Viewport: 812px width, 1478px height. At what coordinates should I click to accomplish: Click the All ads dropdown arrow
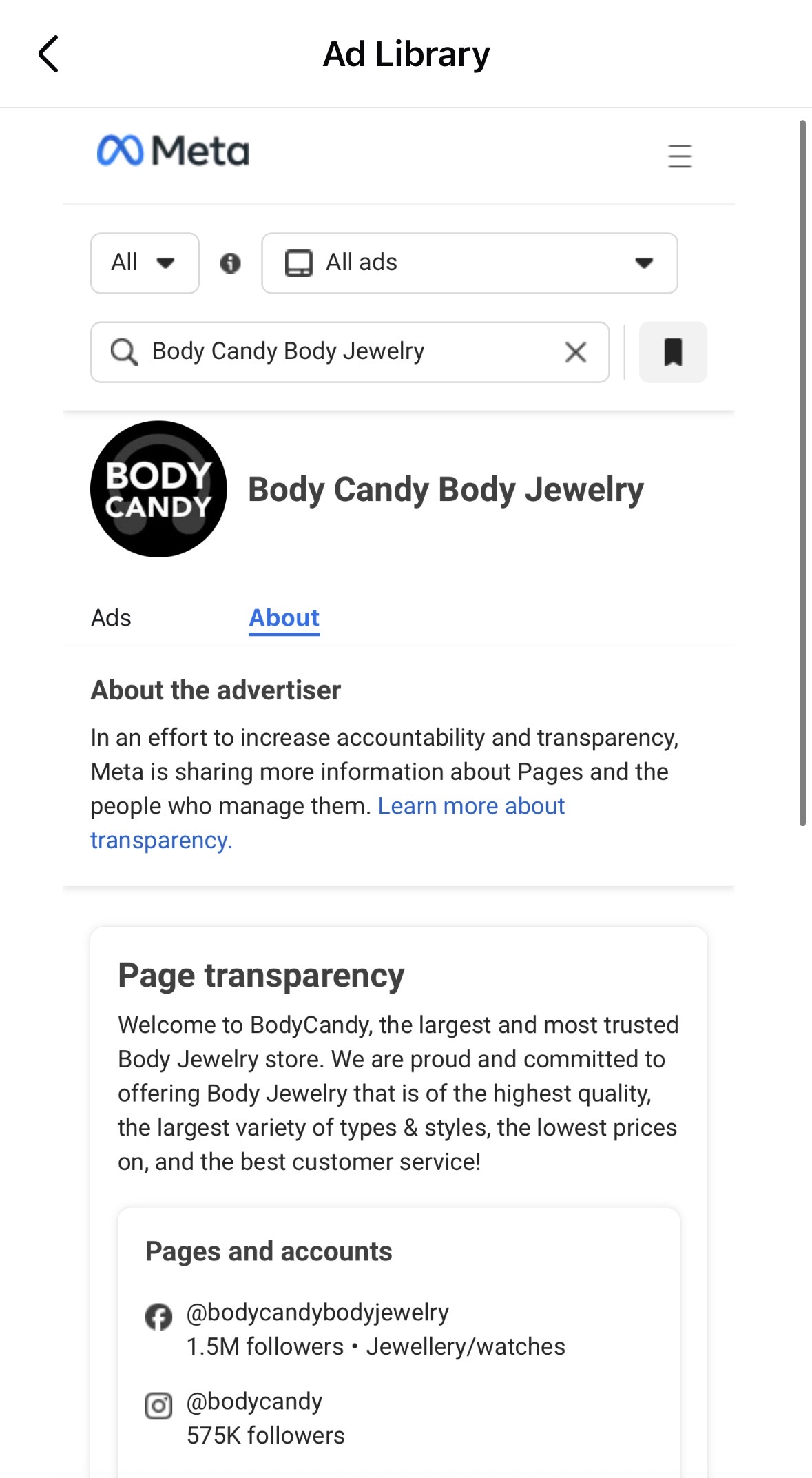click(x=644, y=263)
